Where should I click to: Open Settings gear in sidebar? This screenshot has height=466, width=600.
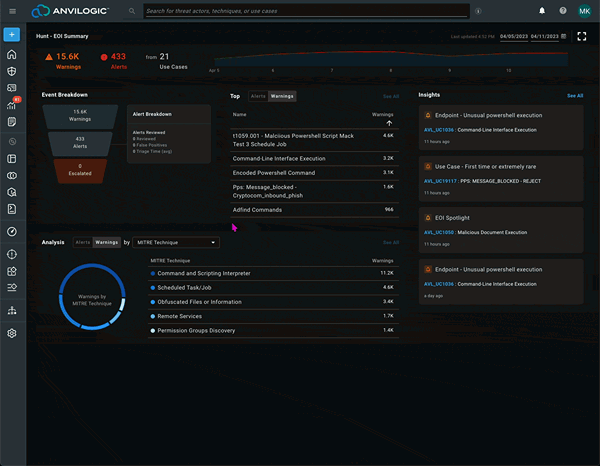pyautogui.click(x=12, y=333)
